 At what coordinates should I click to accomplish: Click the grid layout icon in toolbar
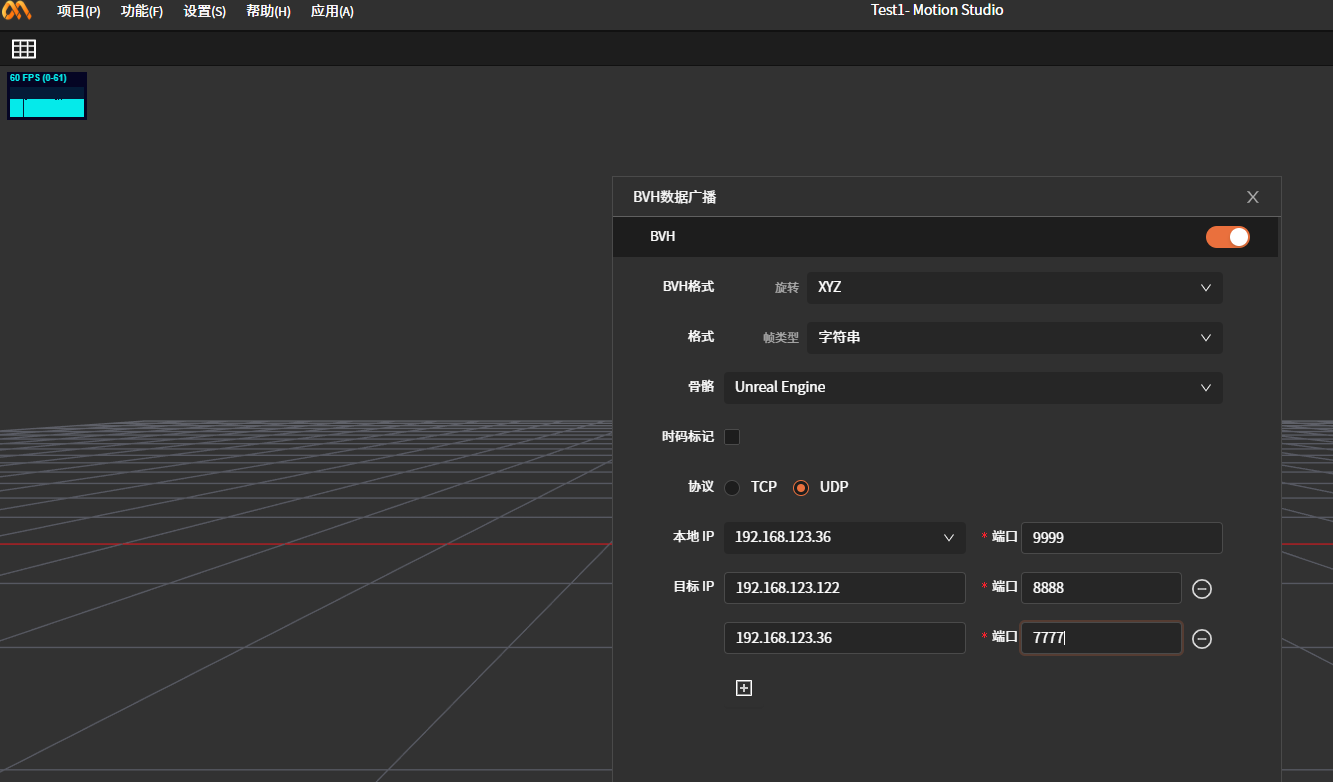click(x=24, y=49)
